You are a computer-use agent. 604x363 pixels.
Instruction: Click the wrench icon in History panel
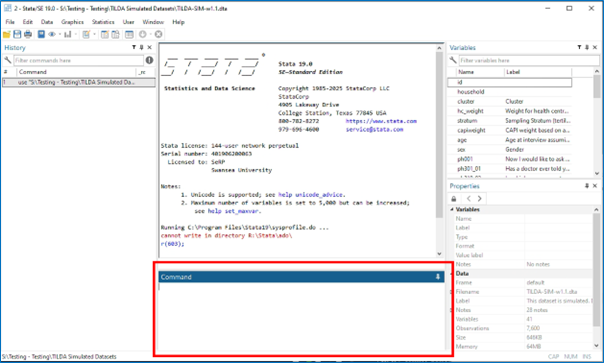7,60
